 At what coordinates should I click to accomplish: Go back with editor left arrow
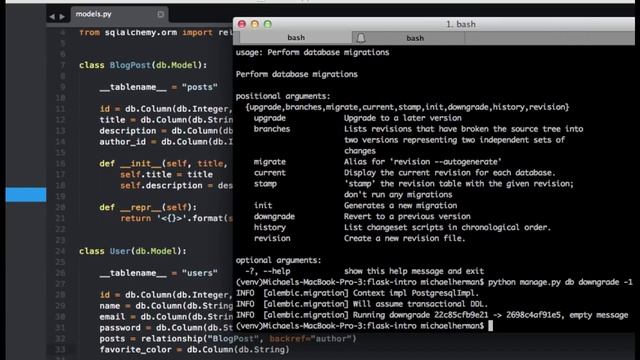coord(52,17)
